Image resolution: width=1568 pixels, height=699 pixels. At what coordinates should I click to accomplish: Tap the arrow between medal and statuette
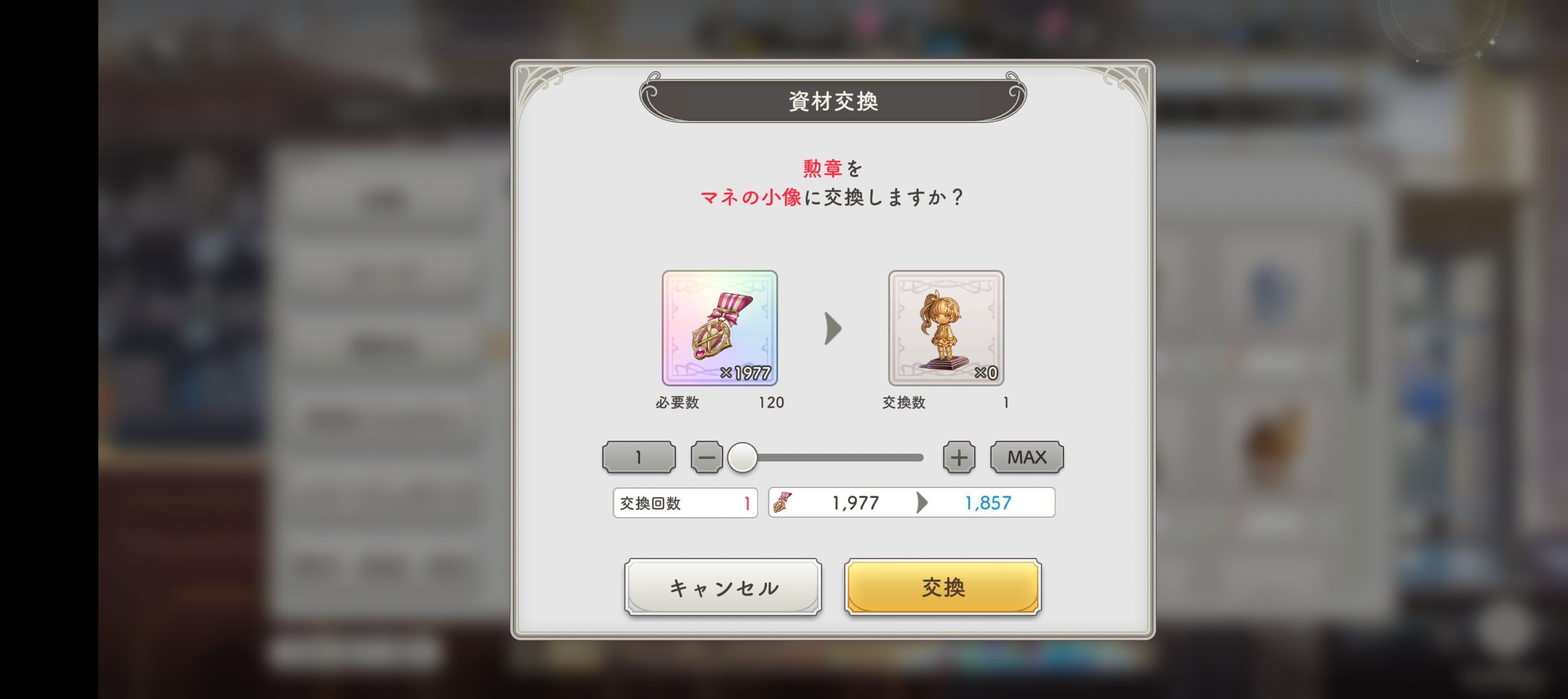pyautogui.click(x=833, y=328)
